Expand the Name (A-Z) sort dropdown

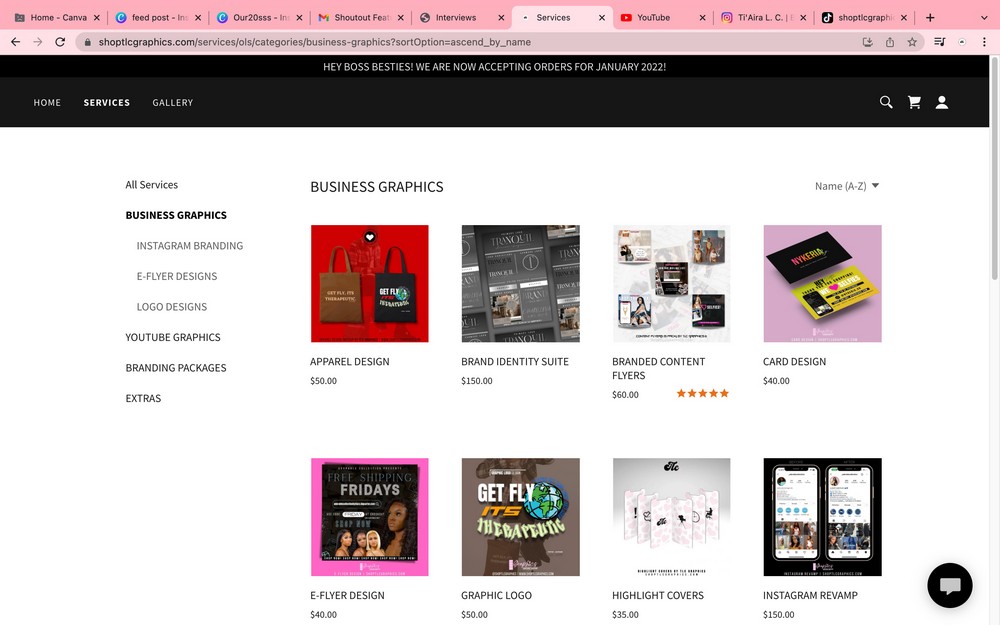tap(847, 186)
